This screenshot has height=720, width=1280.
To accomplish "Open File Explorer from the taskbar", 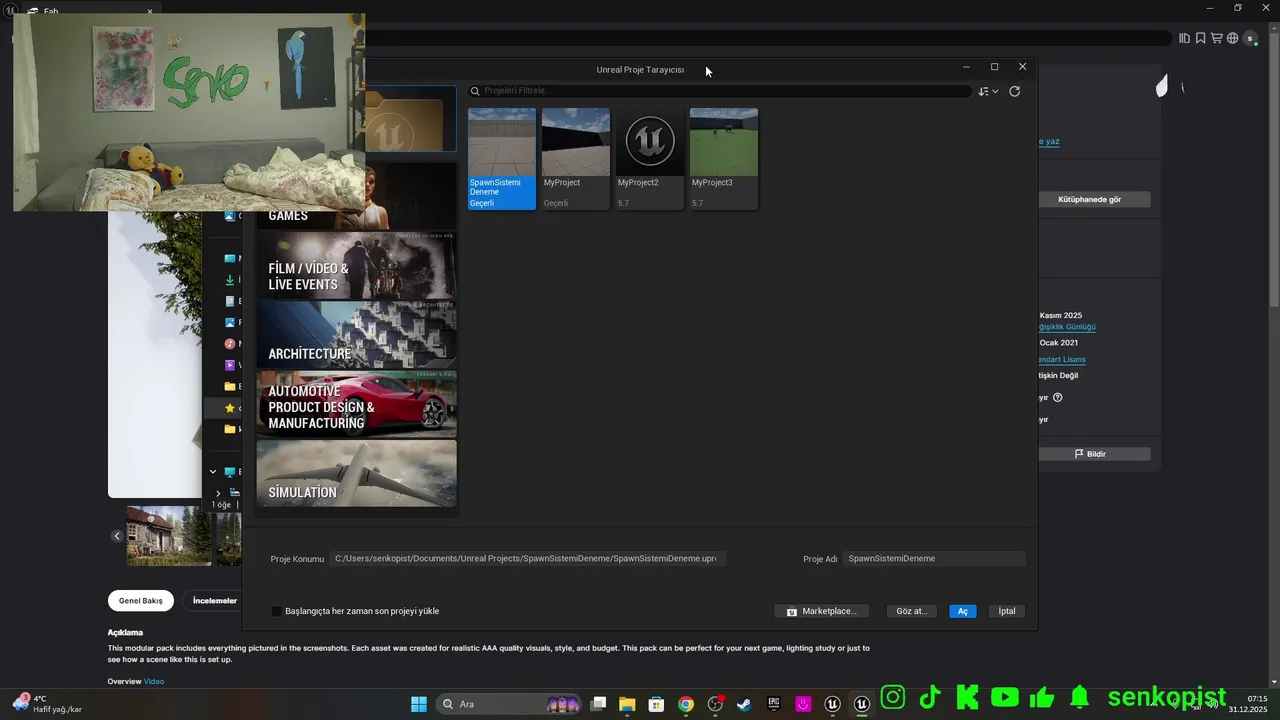I will 627,704.
